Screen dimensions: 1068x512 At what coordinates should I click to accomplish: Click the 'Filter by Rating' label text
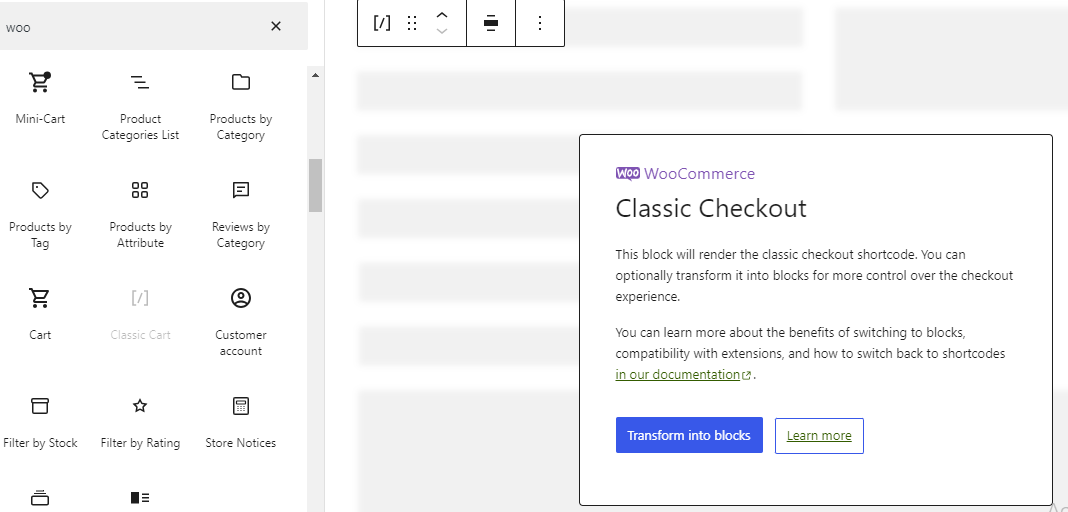140,443
